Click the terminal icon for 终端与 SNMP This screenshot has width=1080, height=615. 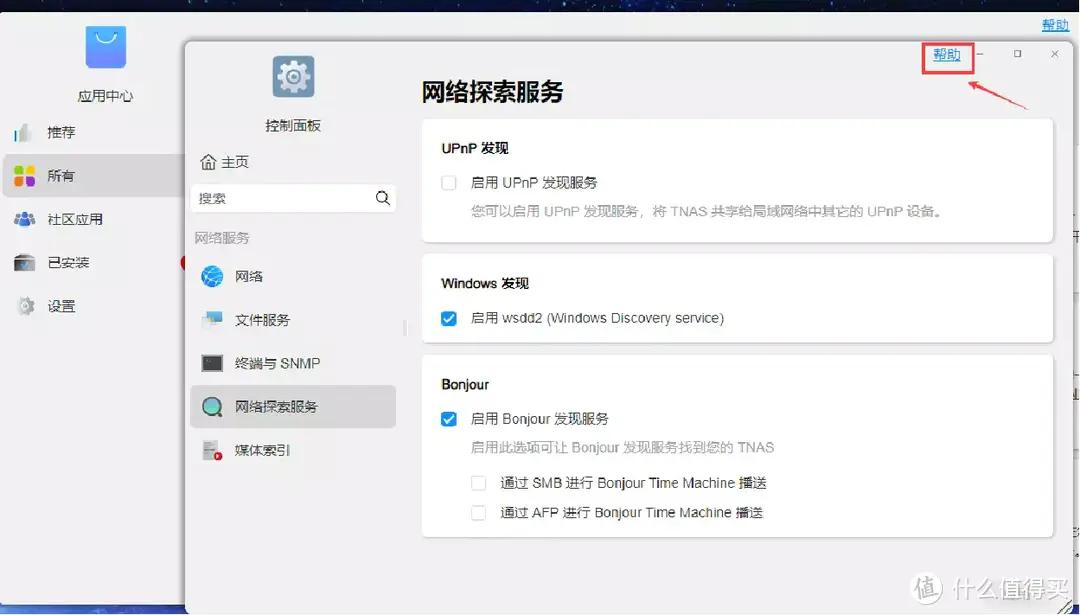coord(212,363)
